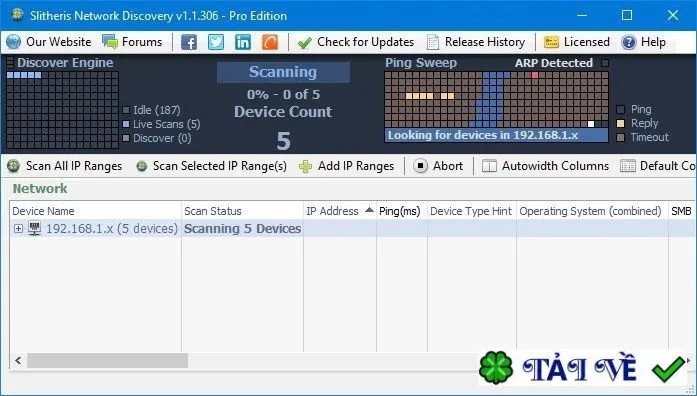Sort by Device Name column header
The height and width of the screenshot is (396, 697).
click(96, 211)
